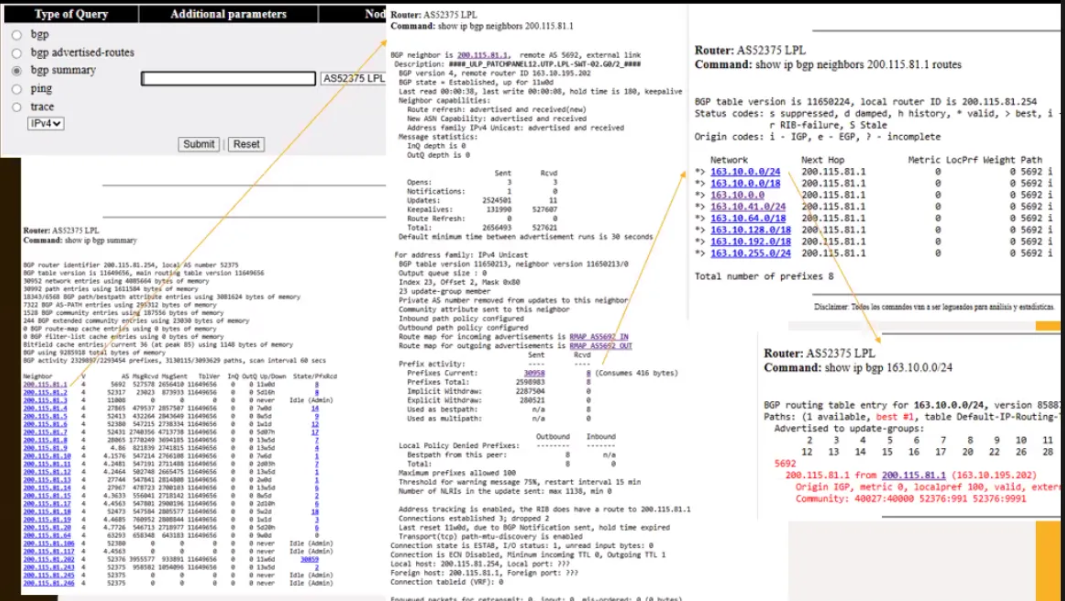Open the 163.10.0.0/24 network link
The height and width of the screenshot is (601, 1065).
(x=745, y=172)
